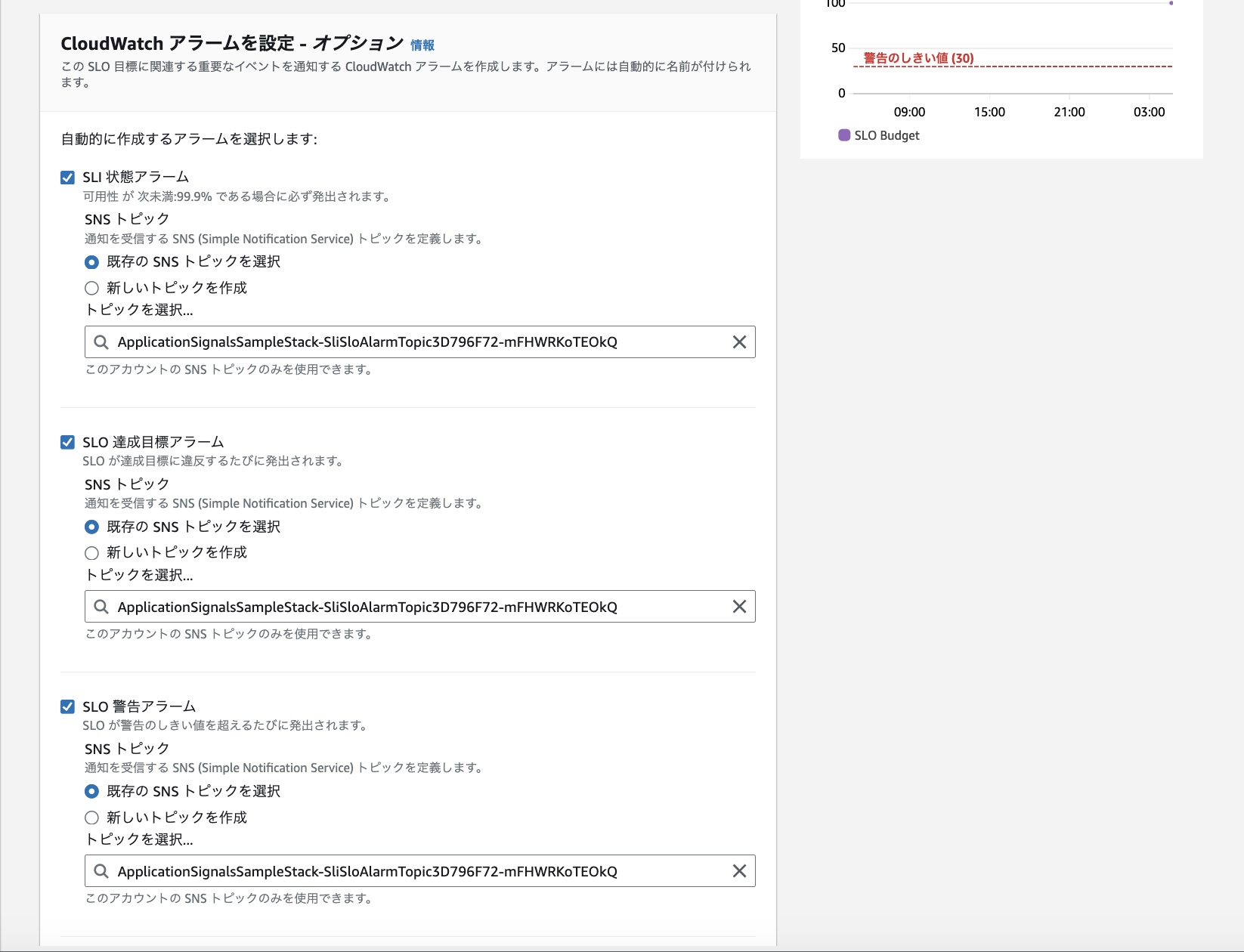Clear the selected topic for SLO 警告アラーム

coord(738,870)
